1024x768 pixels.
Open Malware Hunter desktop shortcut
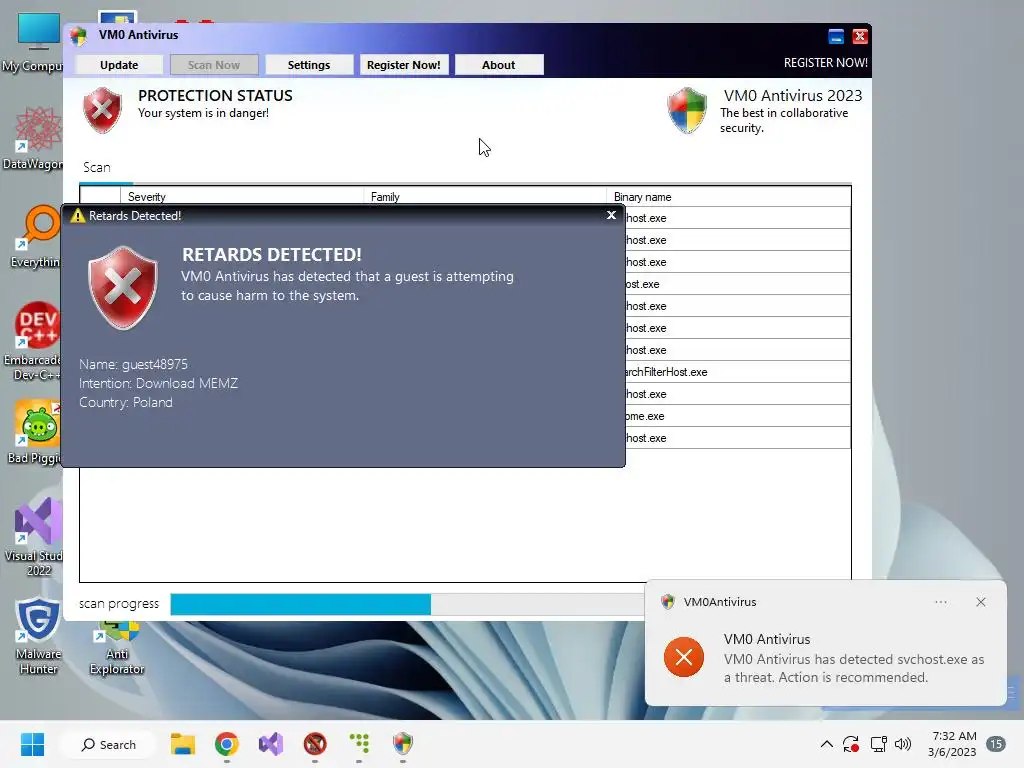click(x=37, y=635)
